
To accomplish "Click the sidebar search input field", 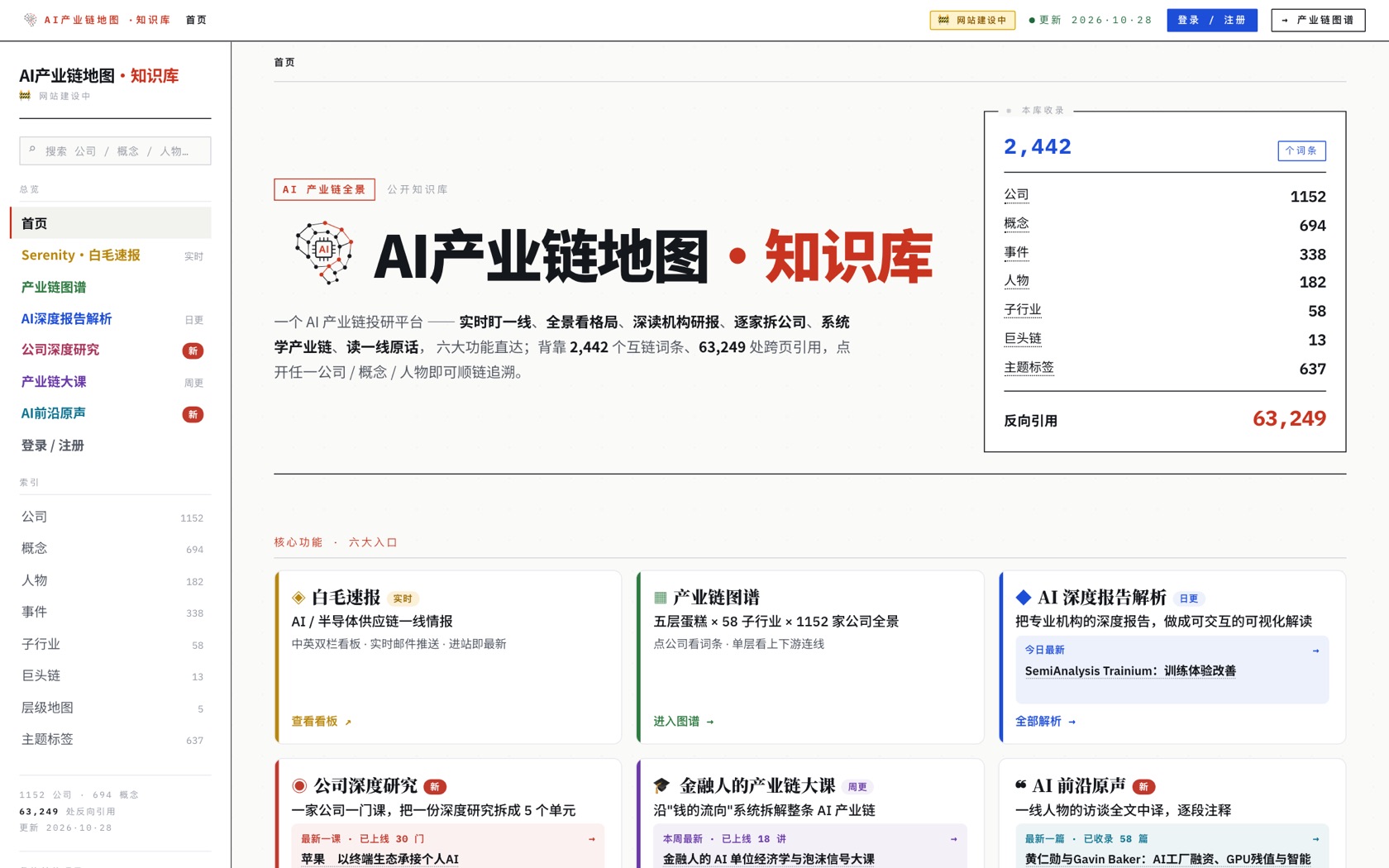I will pos(115,150).
